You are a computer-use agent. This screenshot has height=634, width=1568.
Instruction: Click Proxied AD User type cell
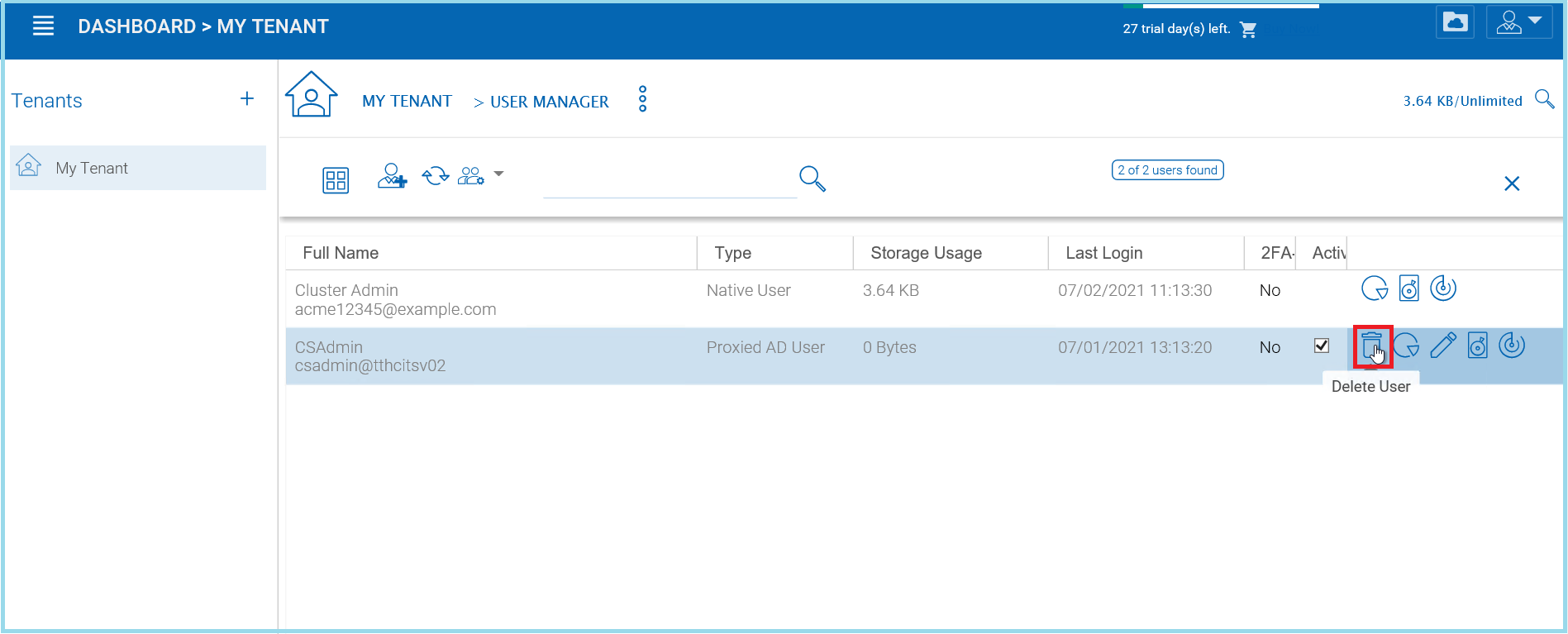765,347
